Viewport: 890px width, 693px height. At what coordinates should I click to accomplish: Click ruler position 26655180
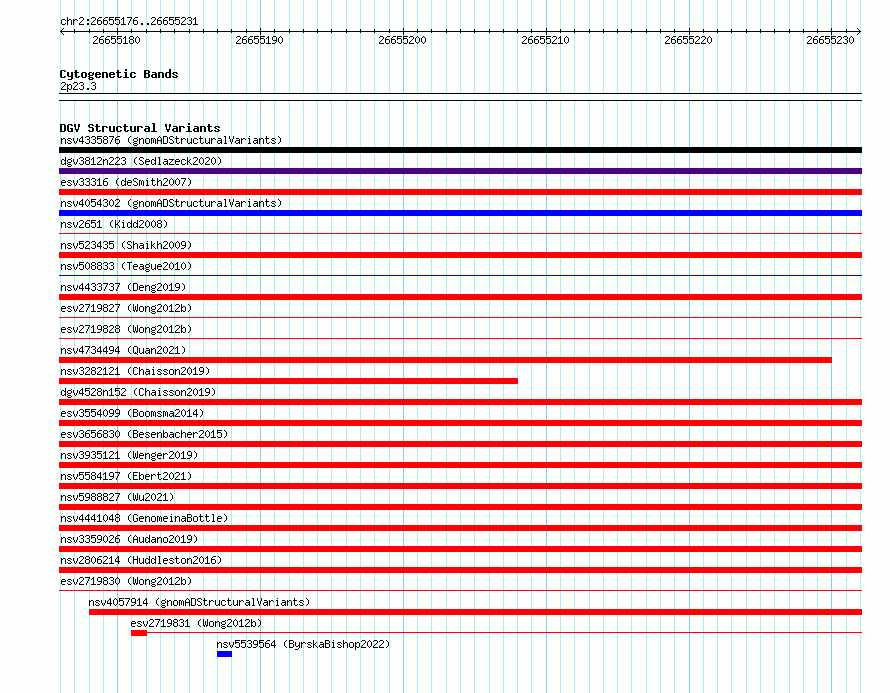pos(116,40)
